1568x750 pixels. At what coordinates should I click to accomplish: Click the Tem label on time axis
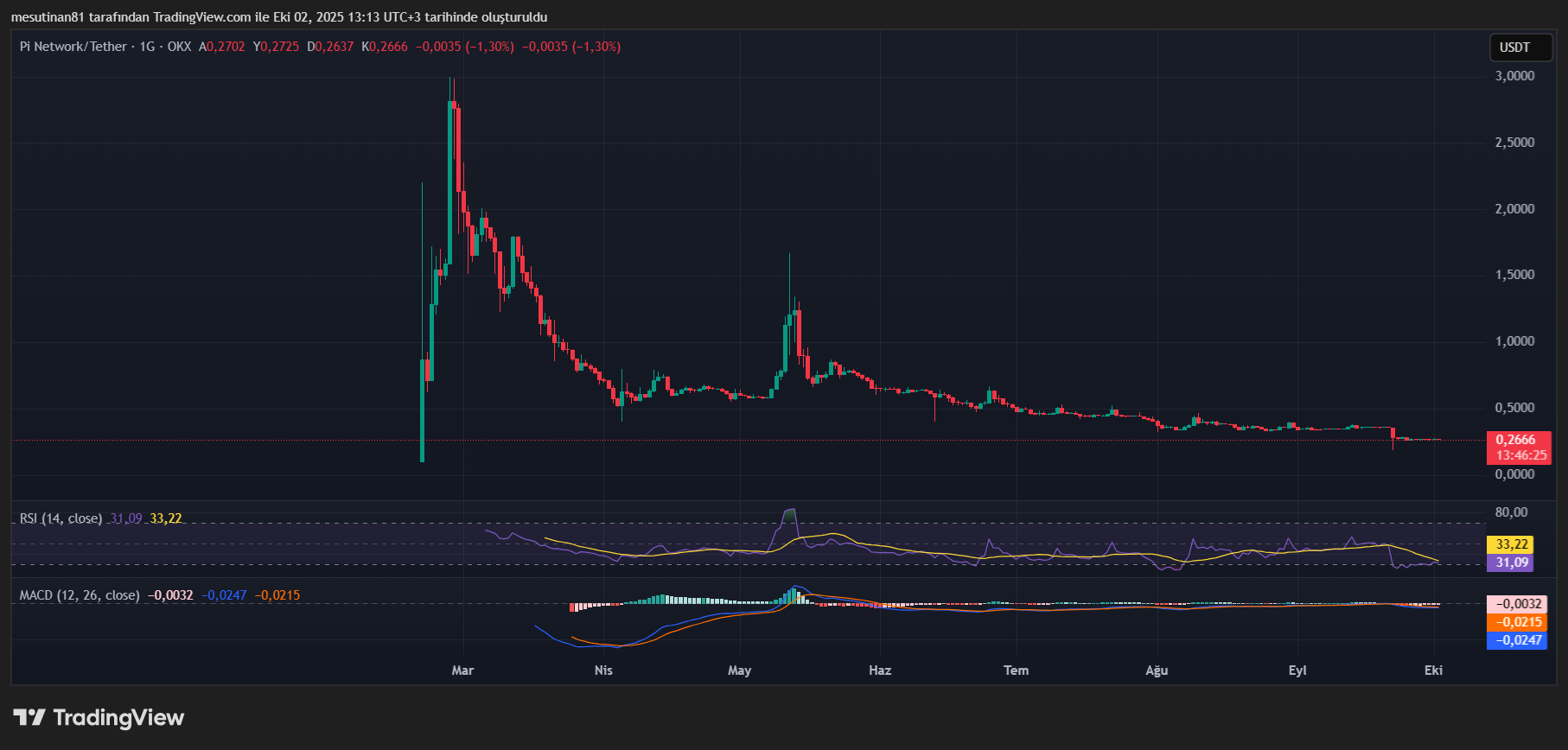[1016, 671]
